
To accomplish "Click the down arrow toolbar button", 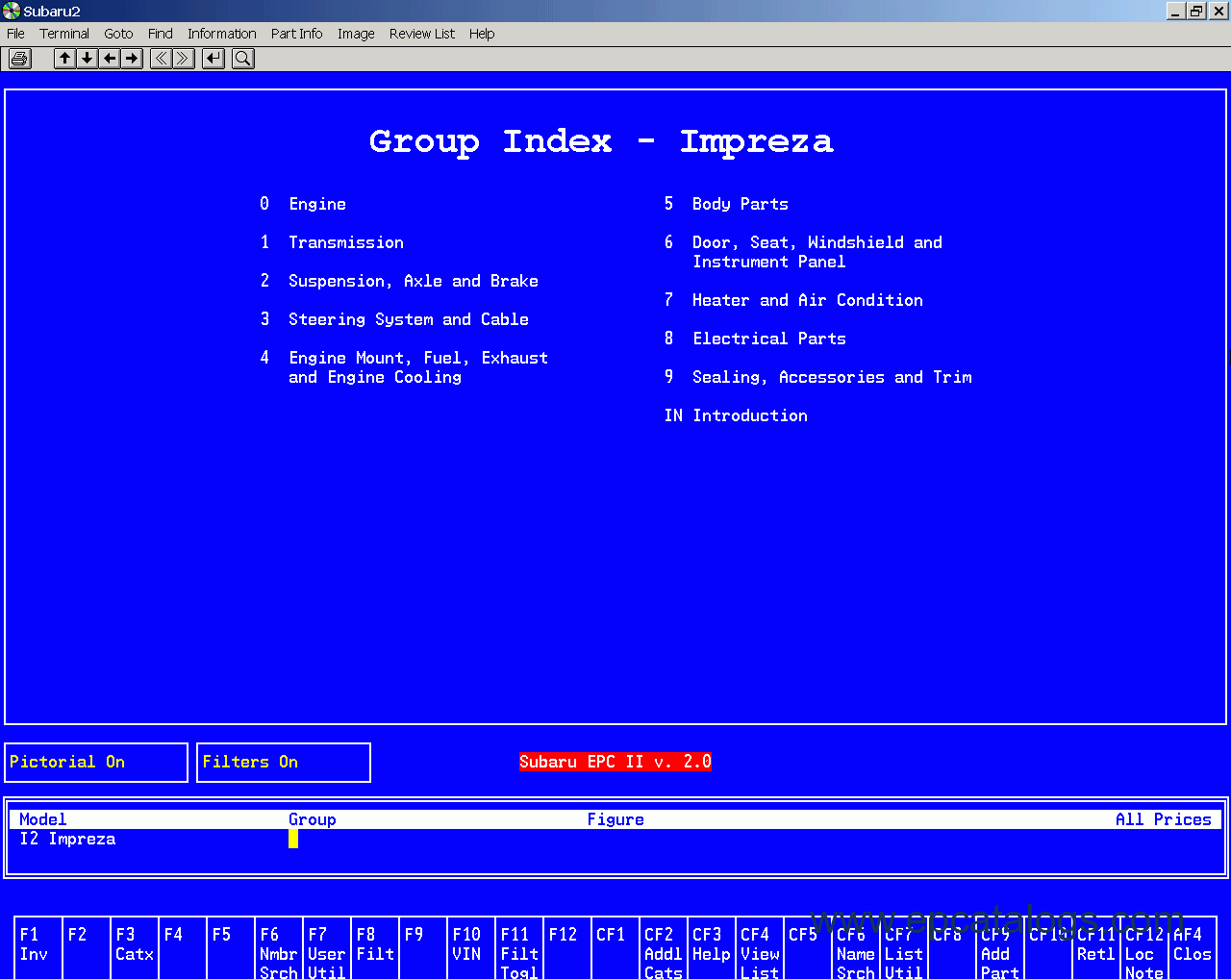I will pyautogui.click(x=87, y=59).
